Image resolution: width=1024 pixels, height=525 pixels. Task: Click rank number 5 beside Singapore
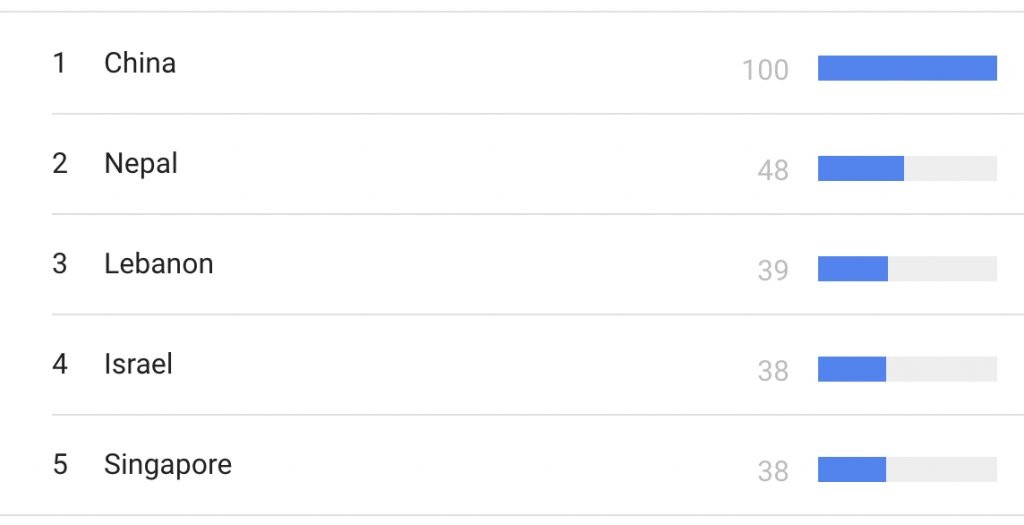tap(59, 465)
